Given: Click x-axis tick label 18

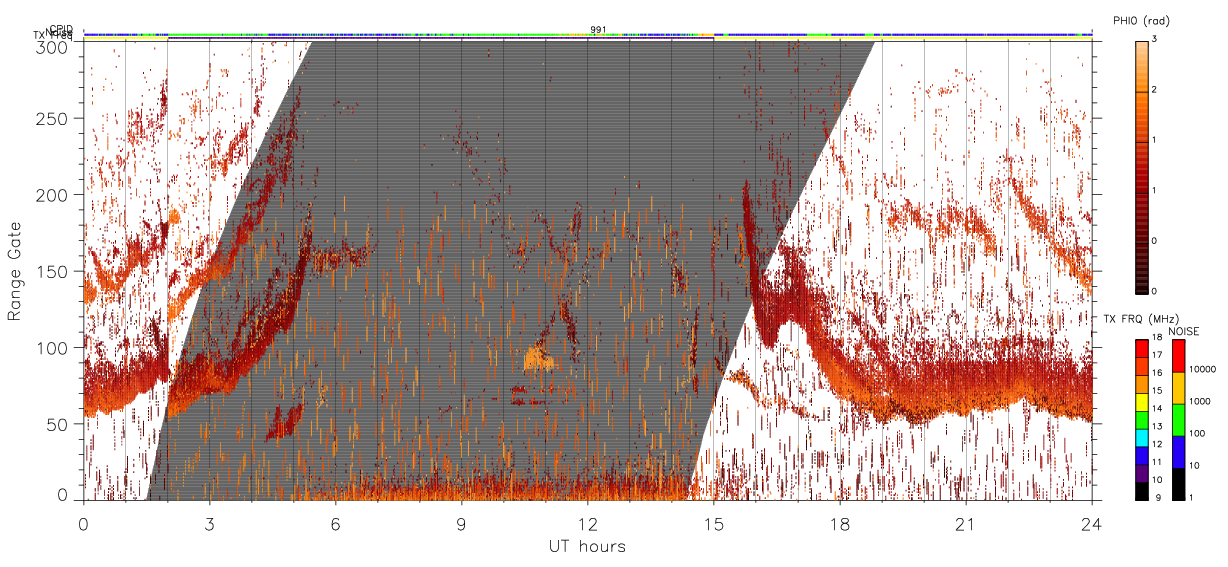Looking at the screenshot, I should click(x=840, y=525).
